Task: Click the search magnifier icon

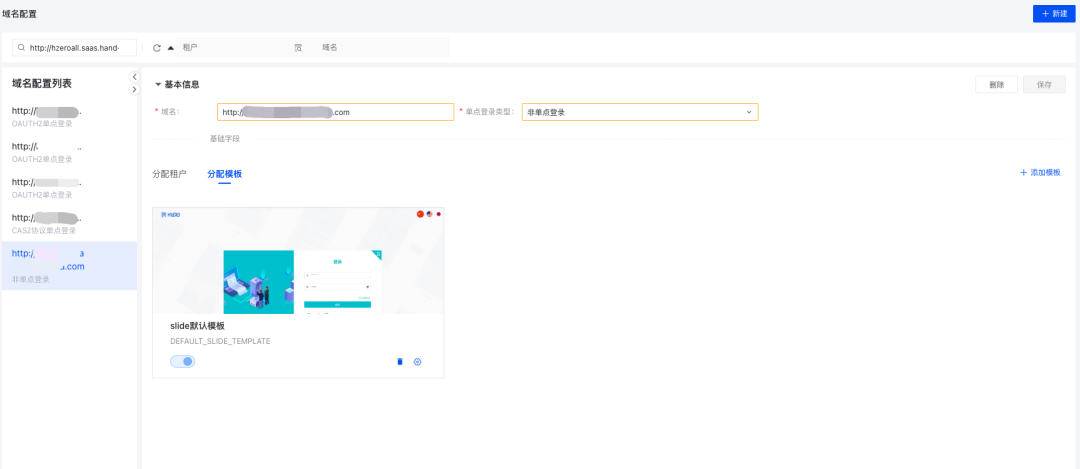Action: pos(22,48)
